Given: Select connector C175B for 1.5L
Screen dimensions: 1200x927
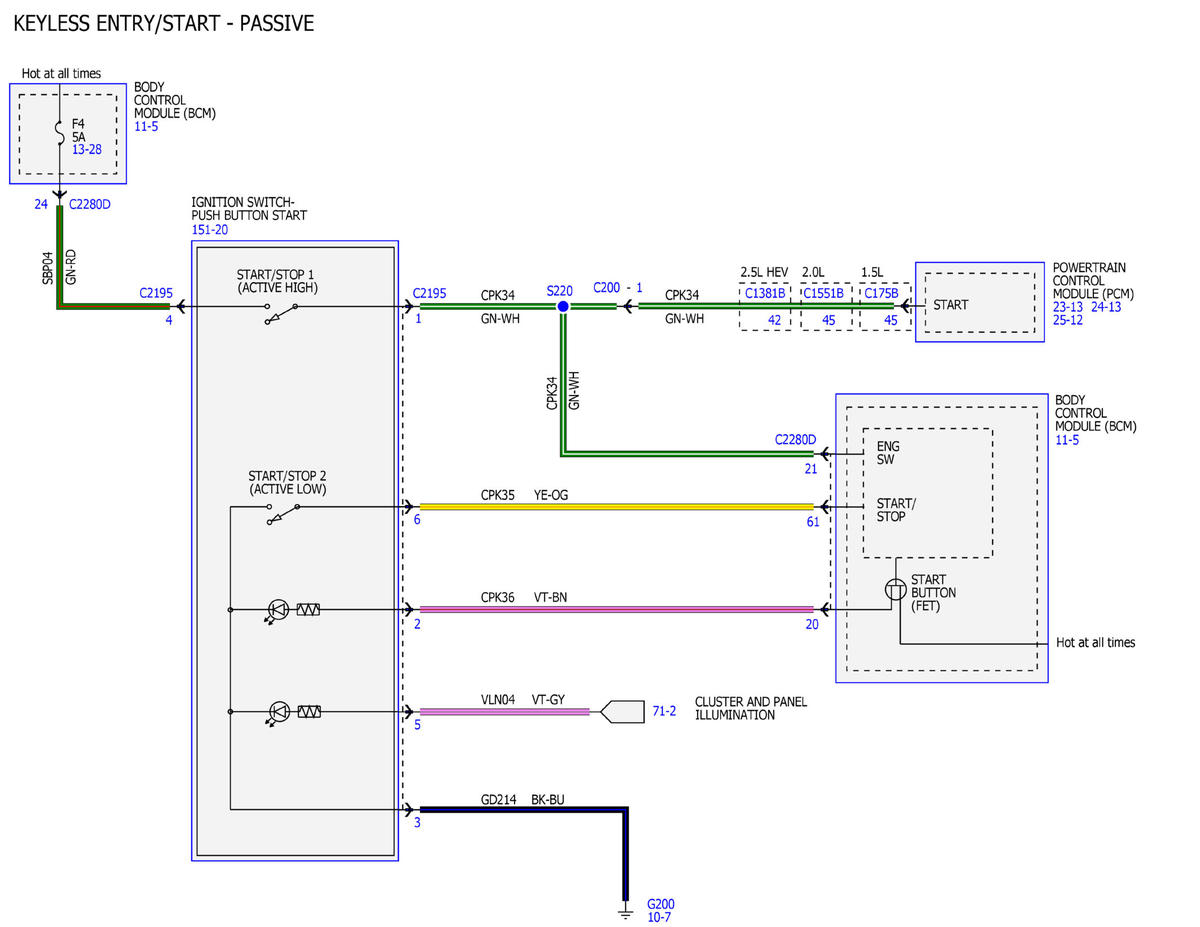Looking at the screenshot, I should 881,293.
